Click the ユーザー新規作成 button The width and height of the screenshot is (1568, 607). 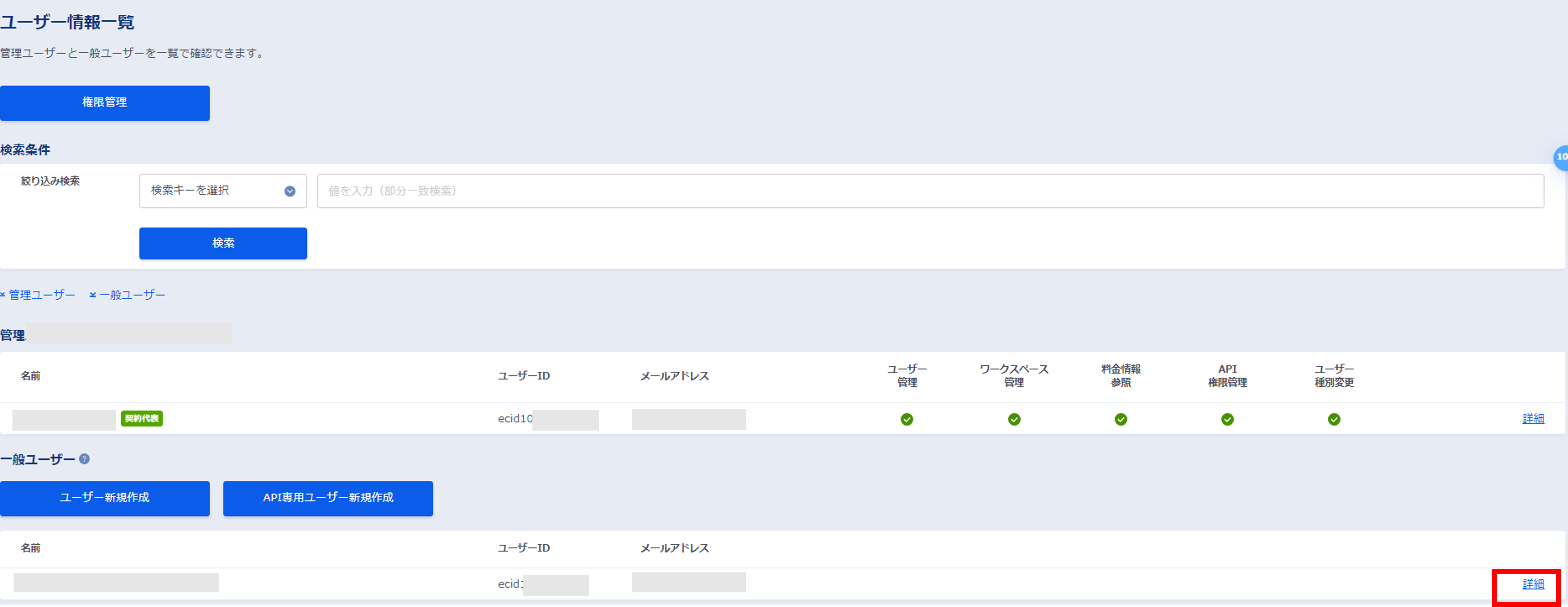105,498
